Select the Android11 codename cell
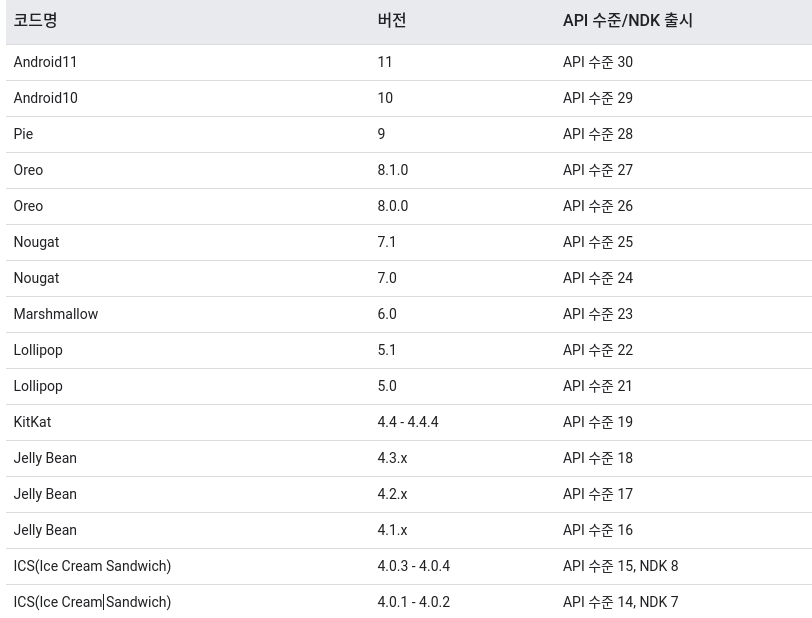812x618 pixels. tap(45, 62)
